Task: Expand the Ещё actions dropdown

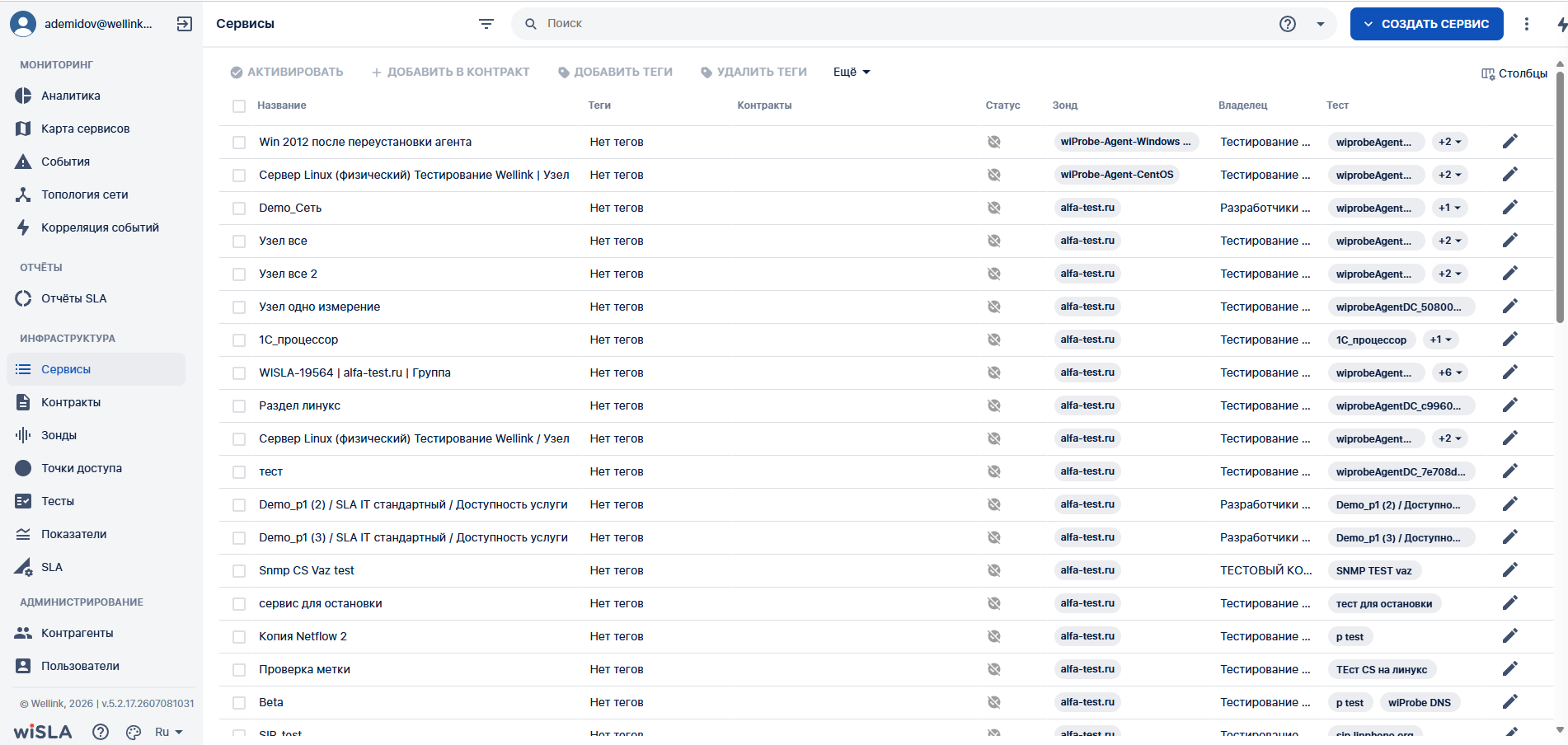Action: pos(852,72)
